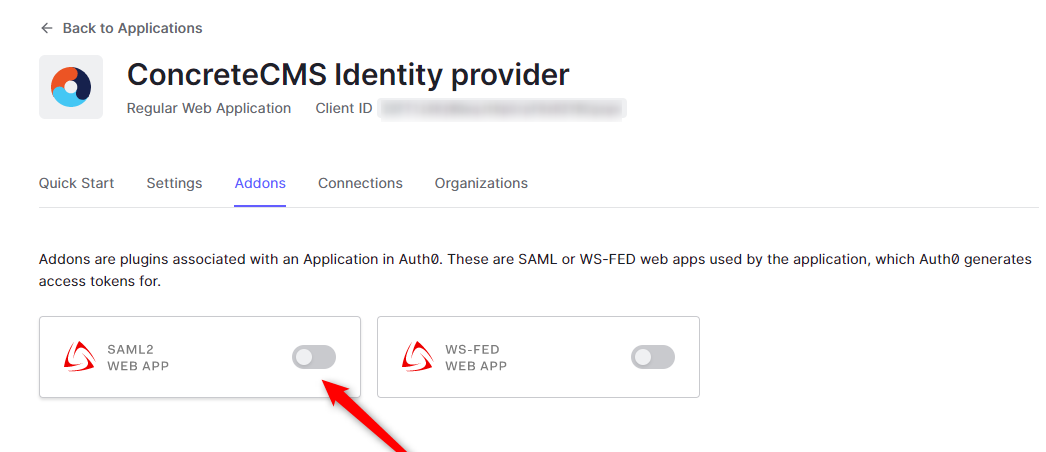Image resolution: width=1046 pixels, height=452 pixels.
Task: Enable the SAML2 Web App toggle
Action: tap(314, 357)
